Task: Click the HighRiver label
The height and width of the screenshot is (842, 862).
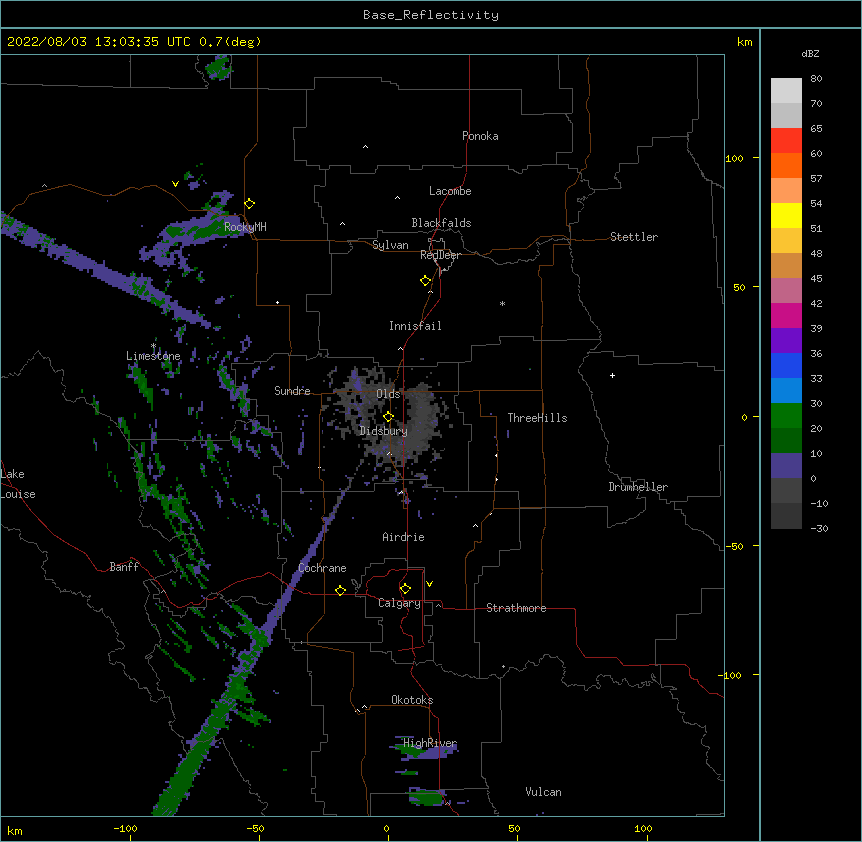Action: click(x=430, y=743)
